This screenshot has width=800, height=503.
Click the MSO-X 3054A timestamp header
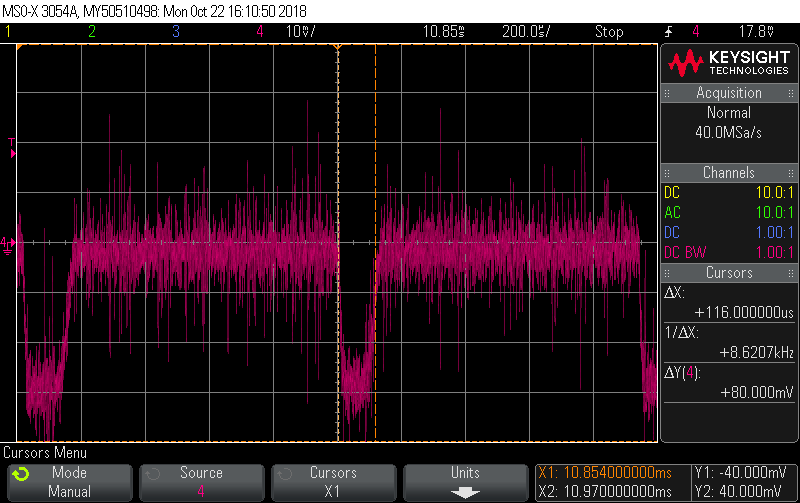(155, 11)
